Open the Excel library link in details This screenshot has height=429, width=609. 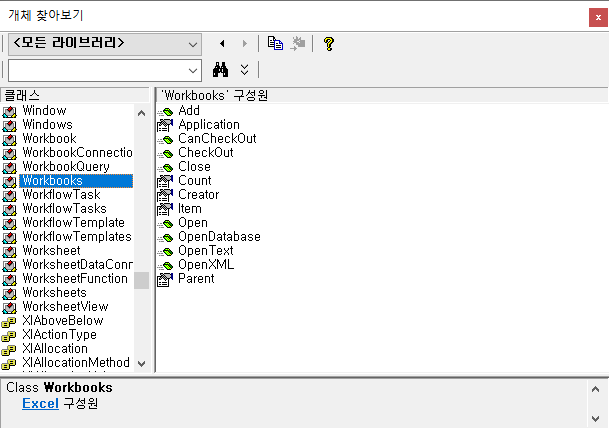tap(40, 403)
